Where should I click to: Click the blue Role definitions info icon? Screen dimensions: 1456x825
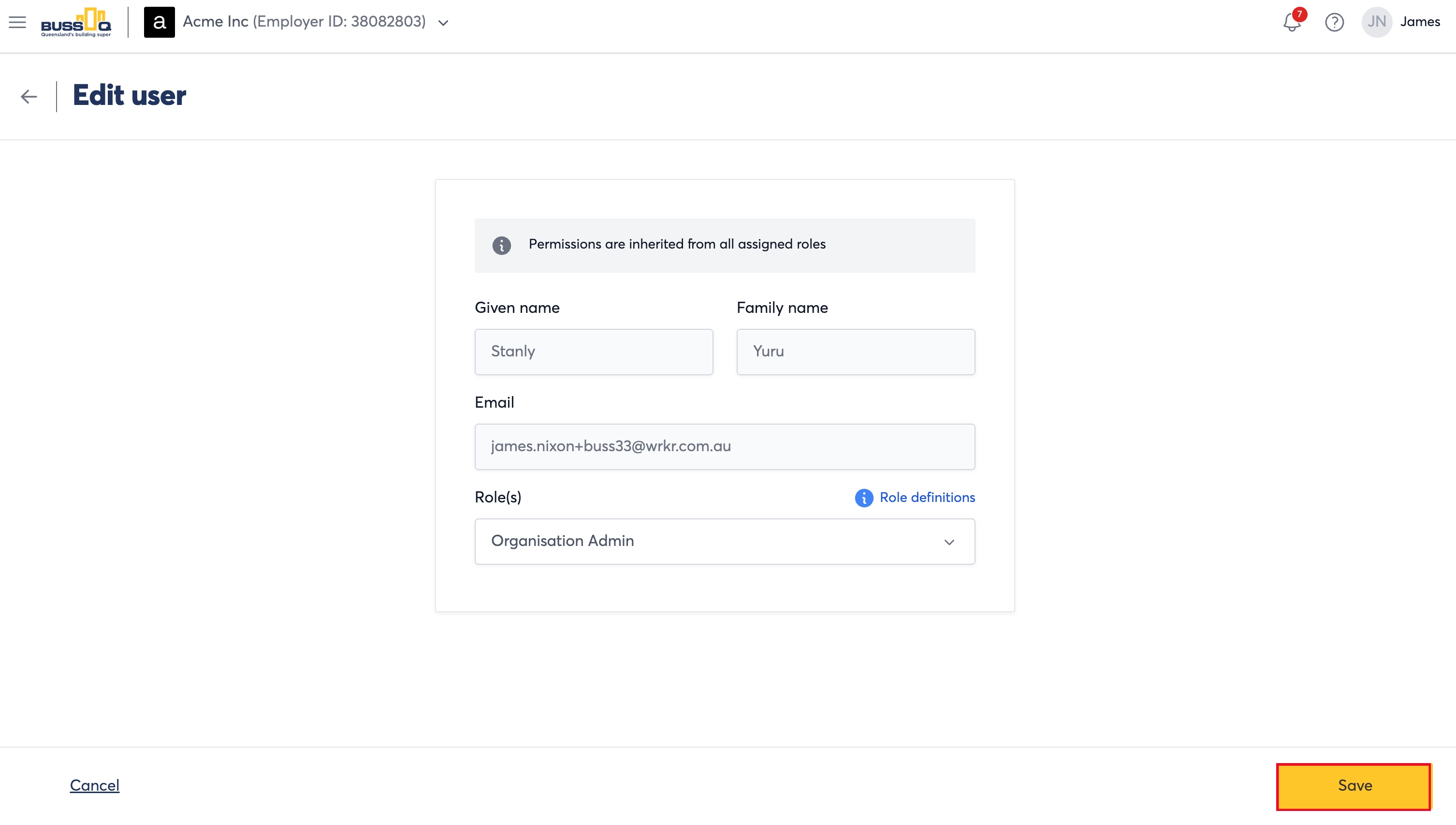click(864, 498)
